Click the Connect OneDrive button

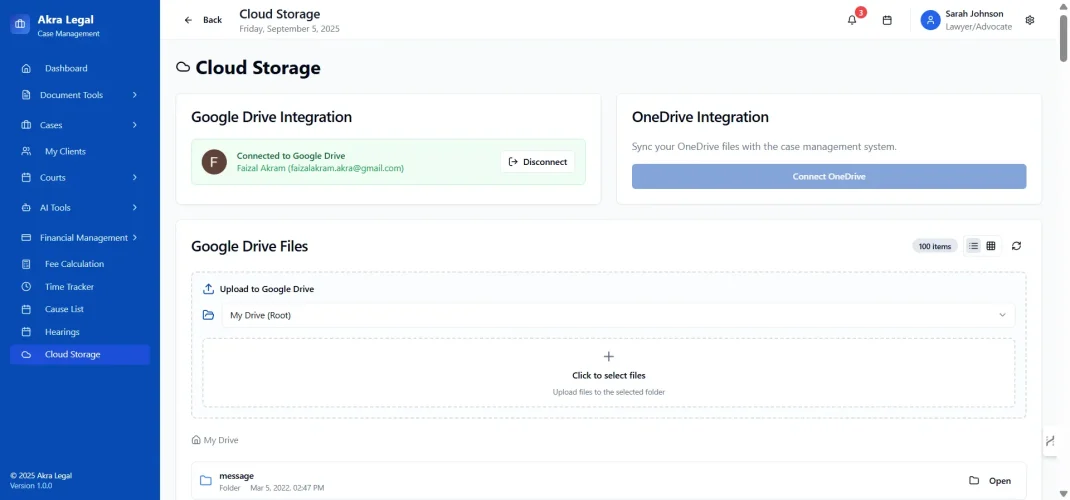coord(828,176)
